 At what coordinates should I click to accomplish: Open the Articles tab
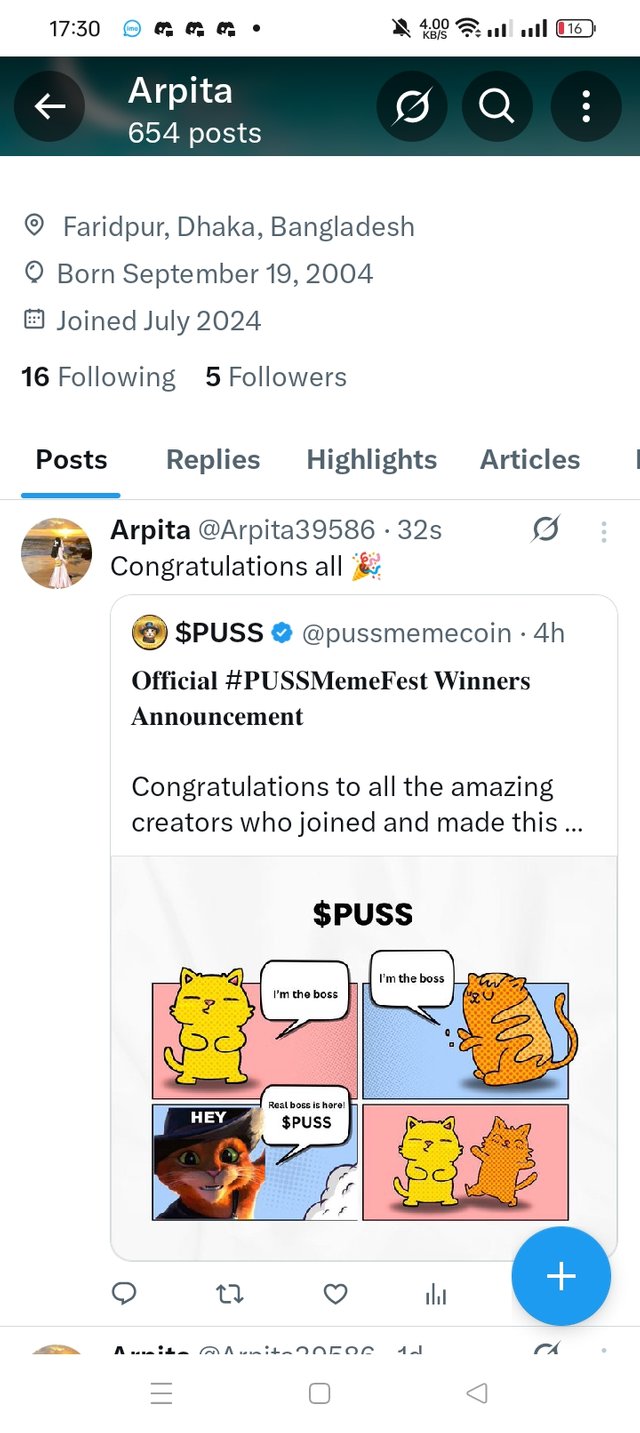point(530,460)
